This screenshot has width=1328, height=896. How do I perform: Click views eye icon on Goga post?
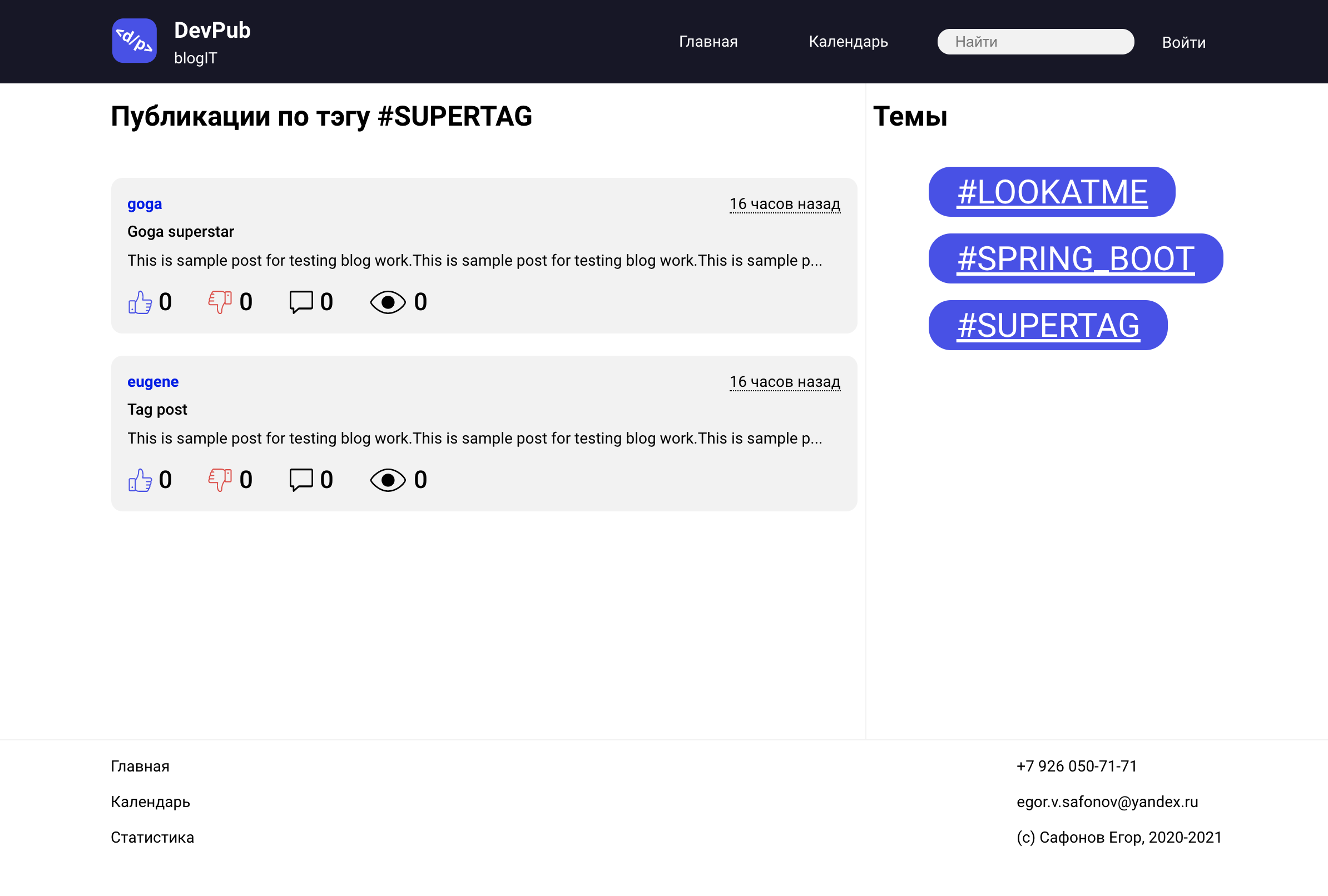coord(388,302)
